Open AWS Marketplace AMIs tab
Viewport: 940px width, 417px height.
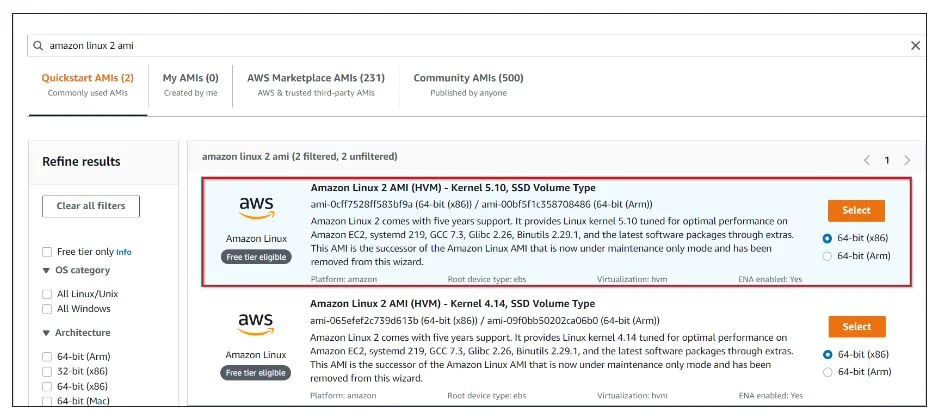point(316,84)
